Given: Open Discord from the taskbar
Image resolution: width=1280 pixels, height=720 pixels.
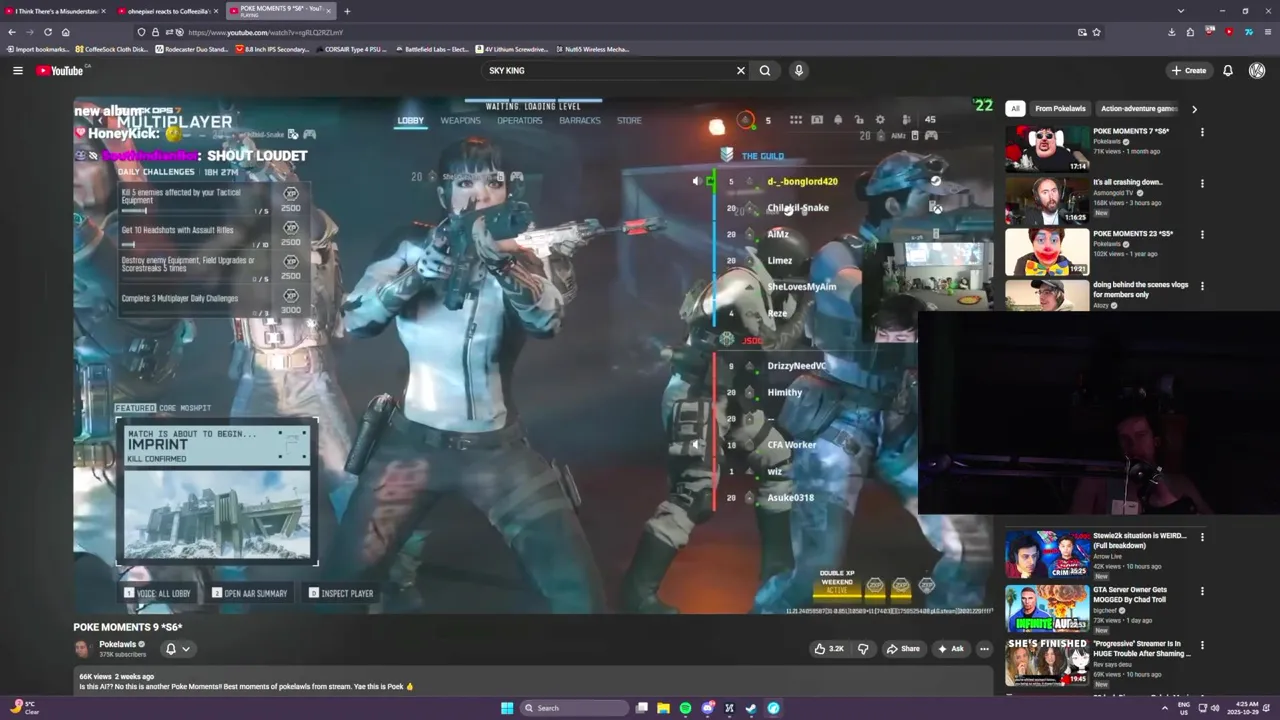Looking at the screenshot, I should pyautogui.click(x=707, y=708).
